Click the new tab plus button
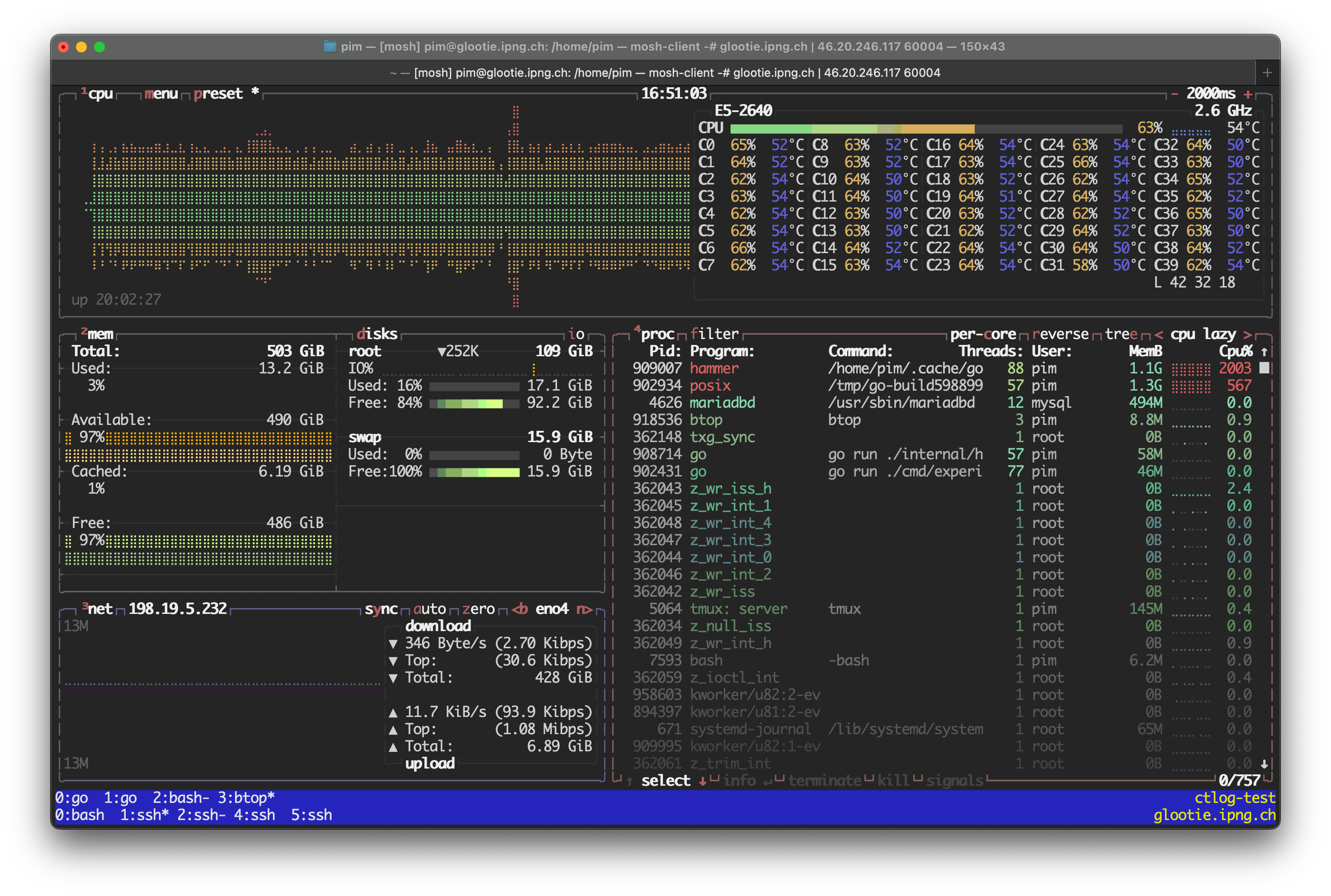Viewport: 1331px width, 896px height. coord(1267,73)
